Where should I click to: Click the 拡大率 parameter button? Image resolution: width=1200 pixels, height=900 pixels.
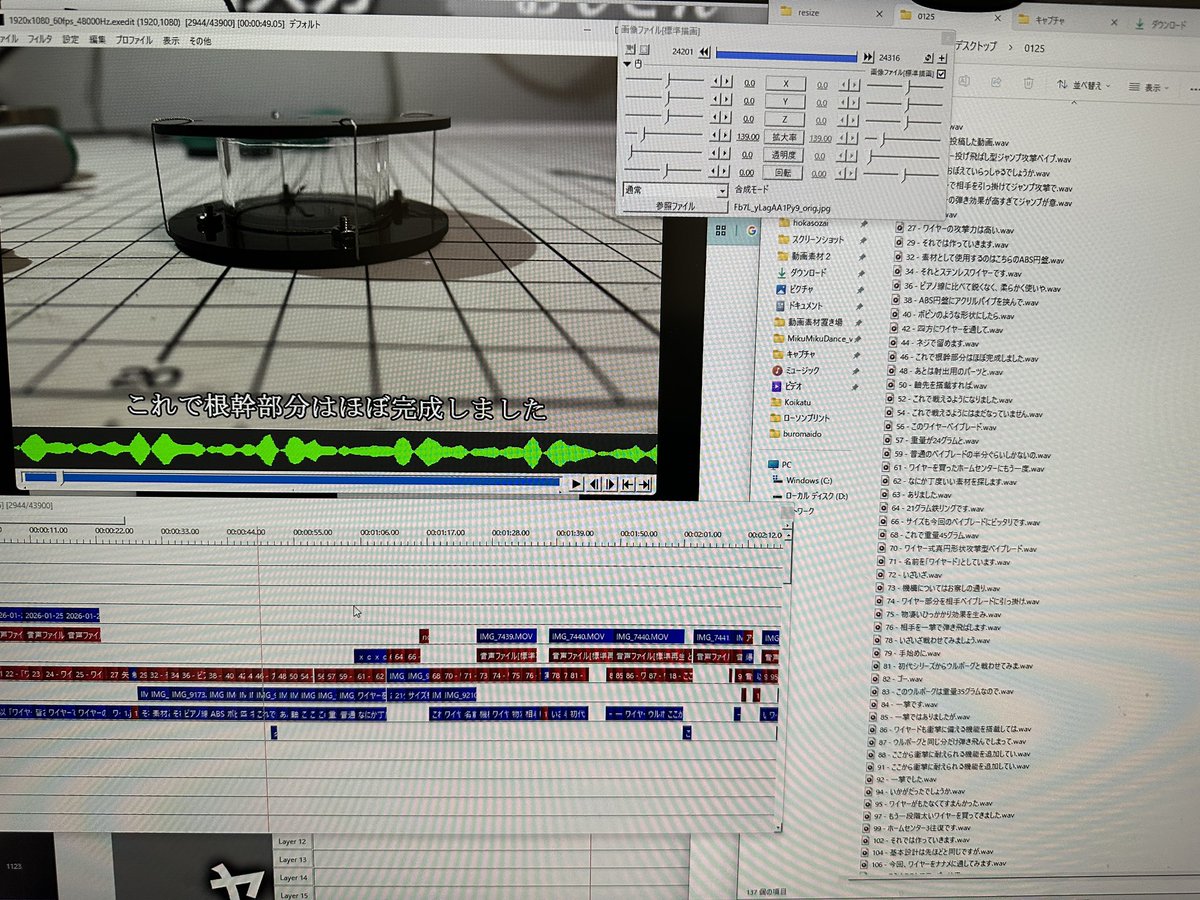(x=786, y=138)
